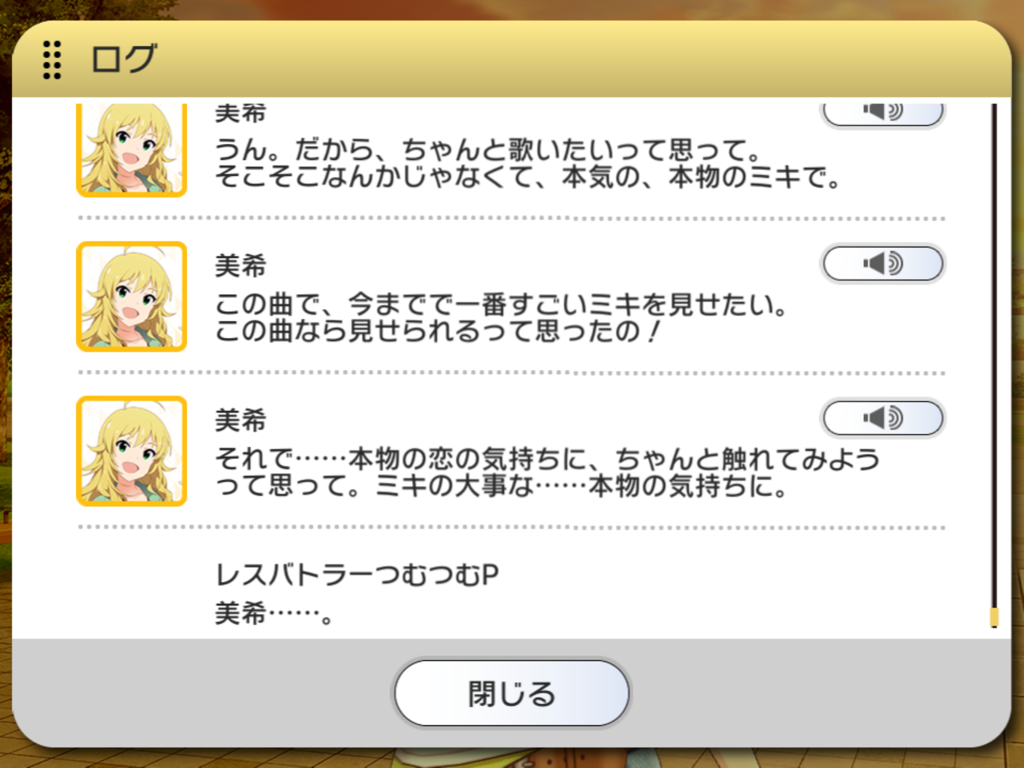Click Miki's portrait beside 'それで……' message
This screenshot has width=1024, height=768.
pos(132,451)
